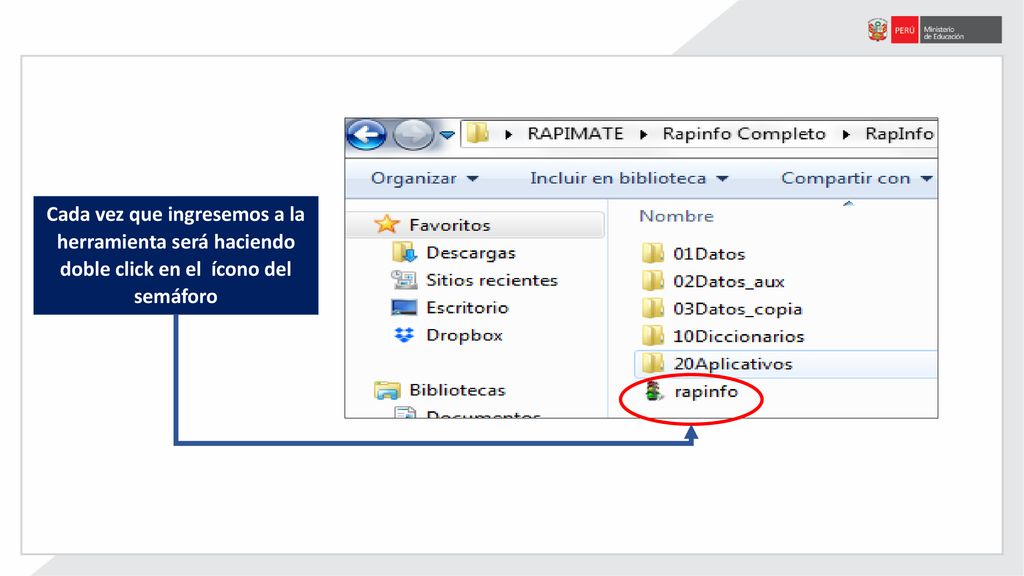Click the Bibliotecas library icon
The height and width of the screenshot is (576, 1024).
387,390
